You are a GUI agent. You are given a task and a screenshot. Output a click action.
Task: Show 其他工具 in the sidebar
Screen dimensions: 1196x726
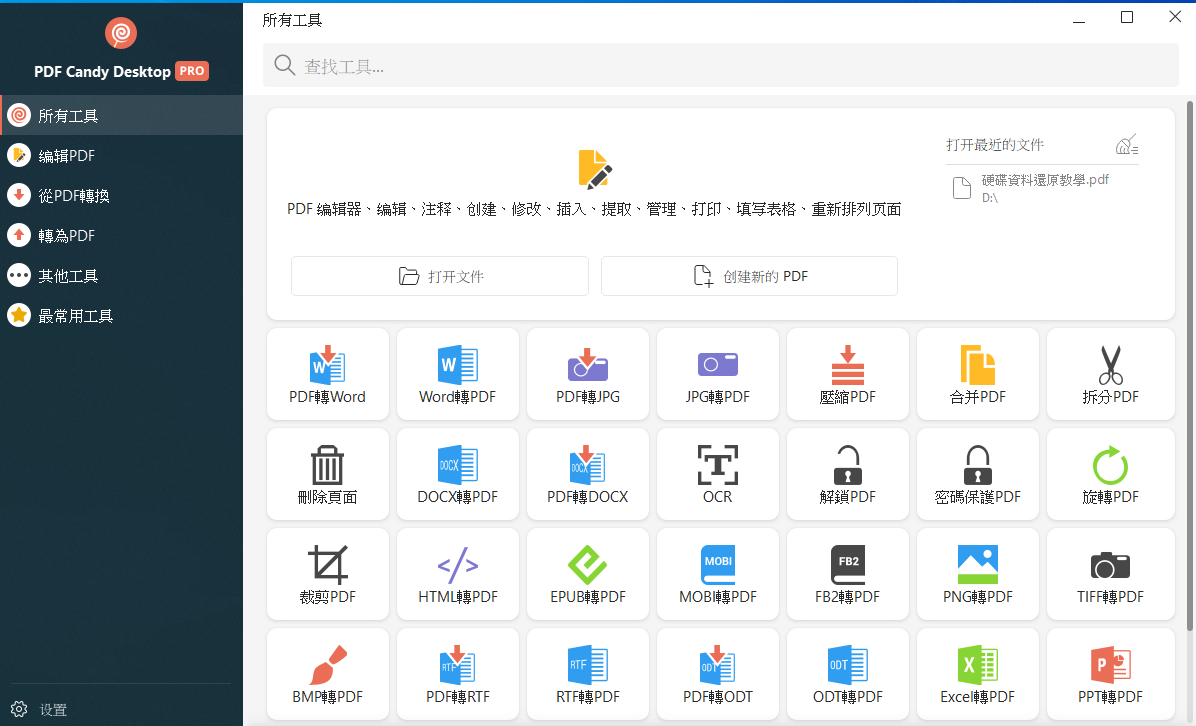[x=121, y=276]
